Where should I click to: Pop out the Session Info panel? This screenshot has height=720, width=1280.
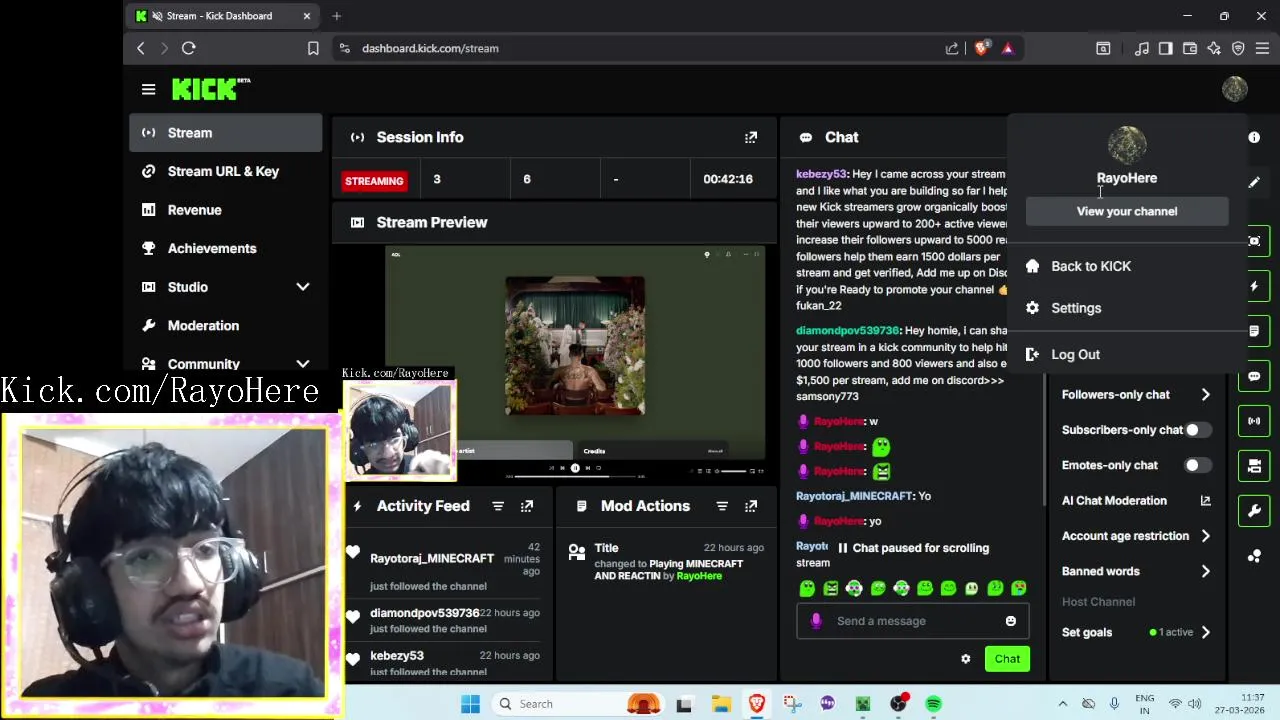751,137
